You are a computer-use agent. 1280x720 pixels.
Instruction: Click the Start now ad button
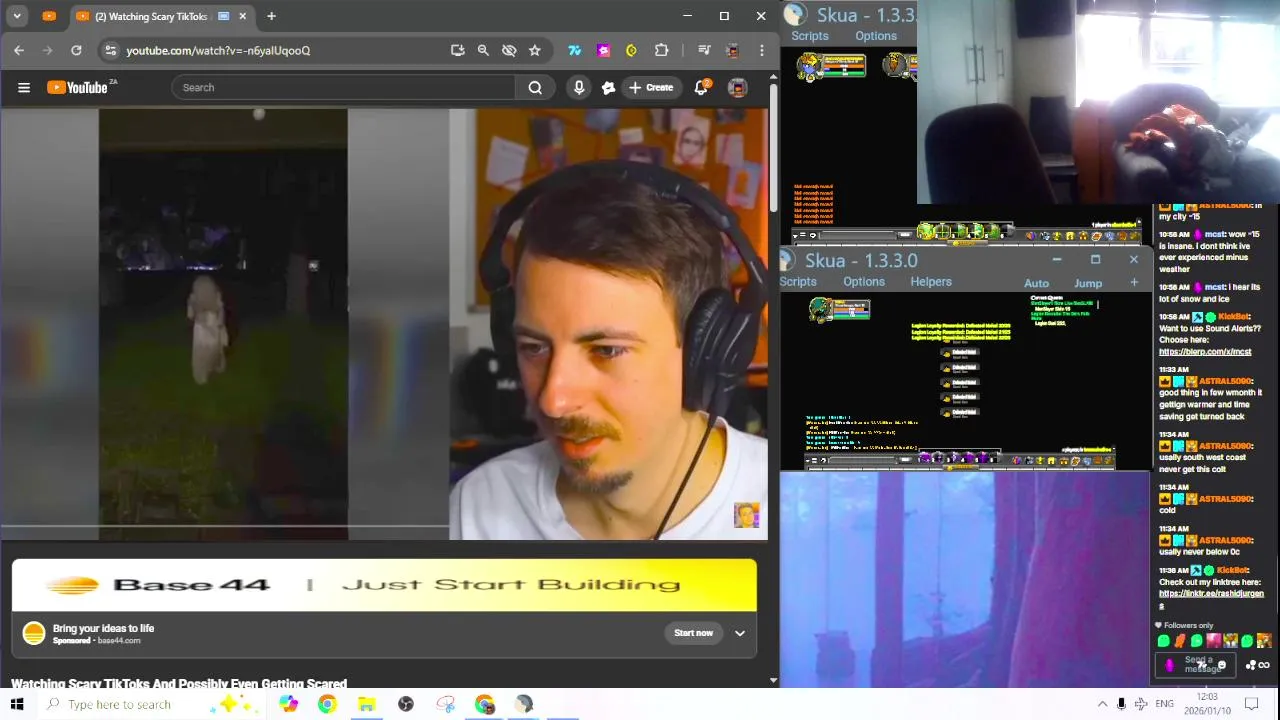pos(693,633)
